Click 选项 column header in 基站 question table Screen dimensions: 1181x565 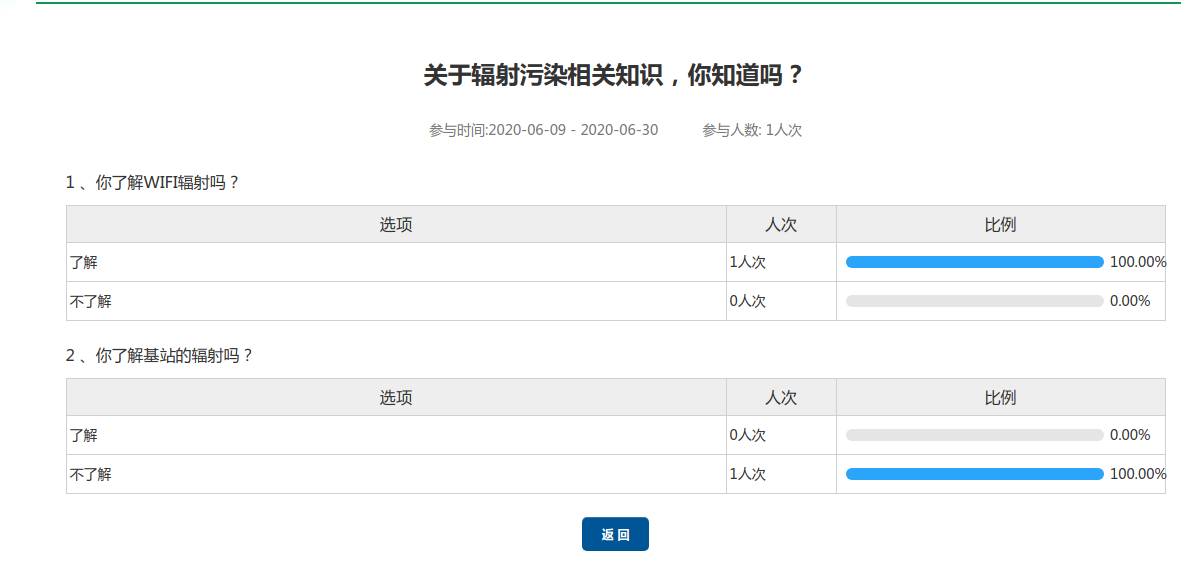coord(396,398)
